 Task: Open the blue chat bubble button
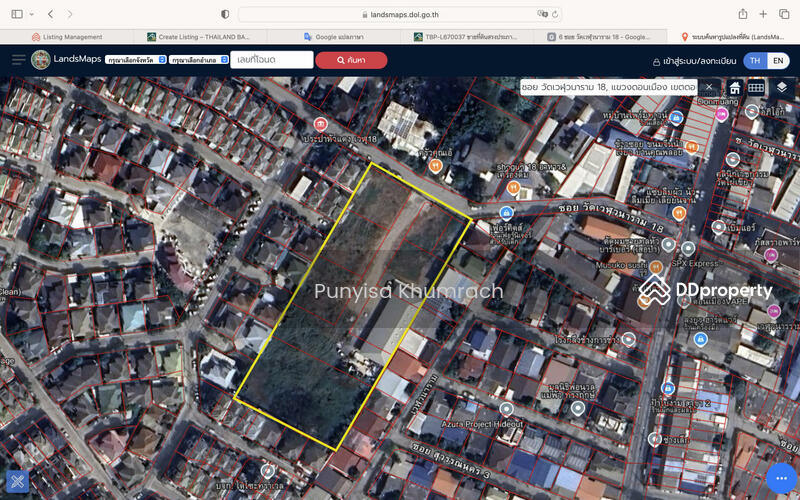point(782,479)
